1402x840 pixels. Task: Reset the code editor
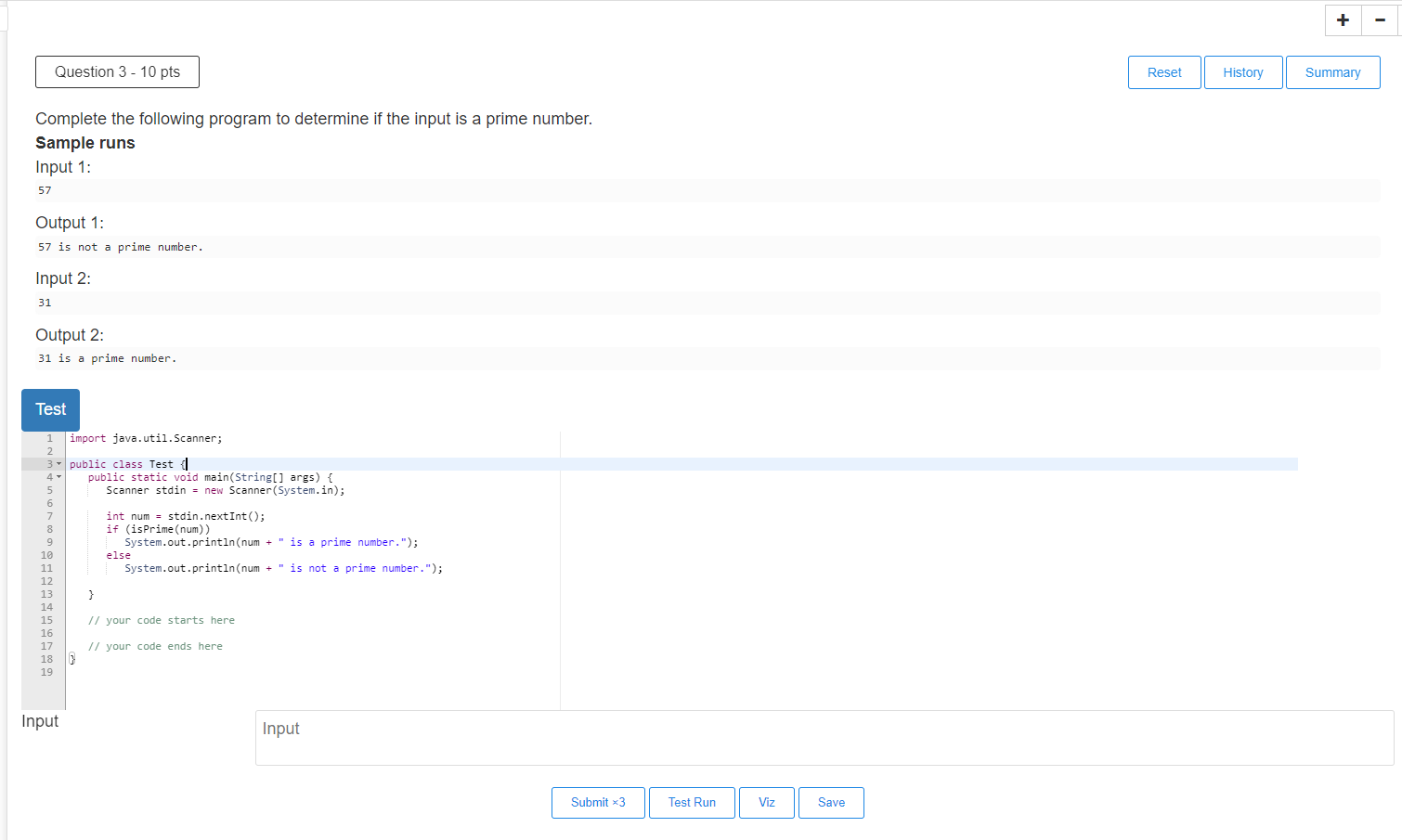(1164, 71)
